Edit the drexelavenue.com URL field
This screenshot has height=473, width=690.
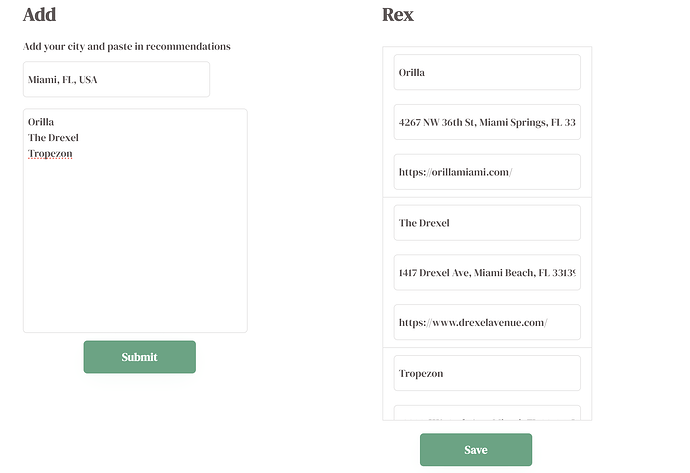tap(488, 322)
